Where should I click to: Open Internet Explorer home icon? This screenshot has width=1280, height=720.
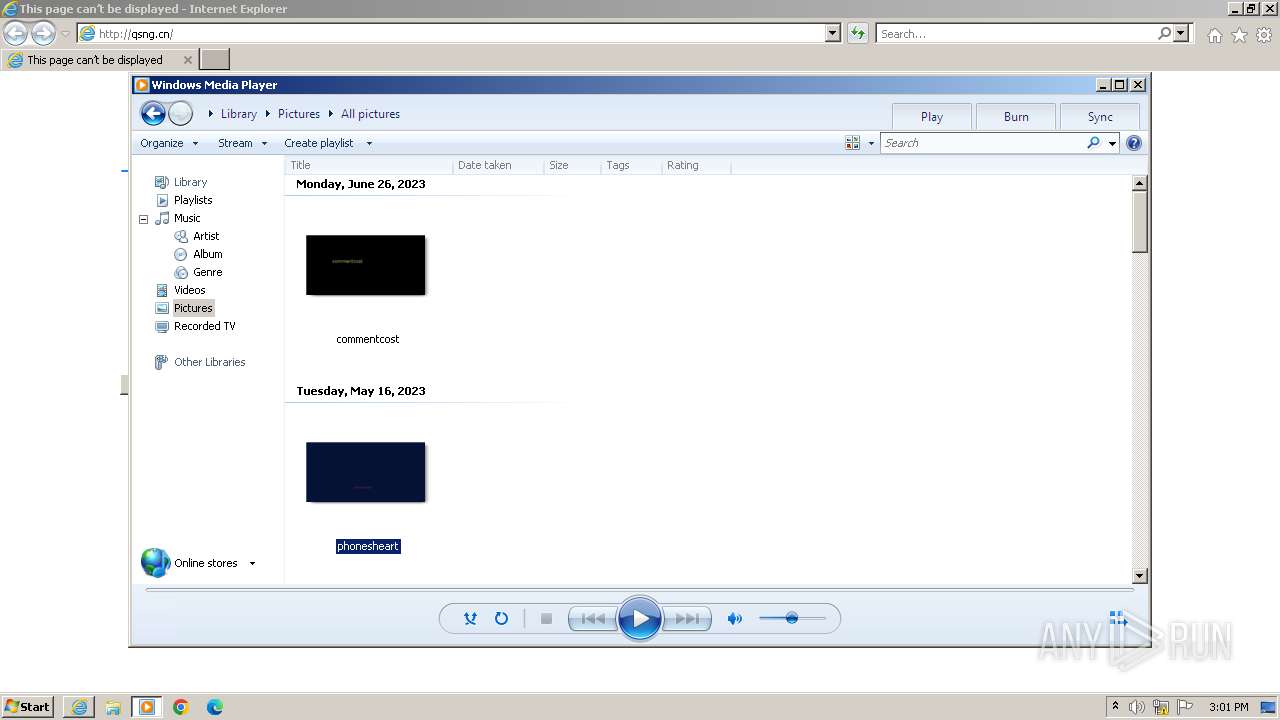[x=1214, y=35]
